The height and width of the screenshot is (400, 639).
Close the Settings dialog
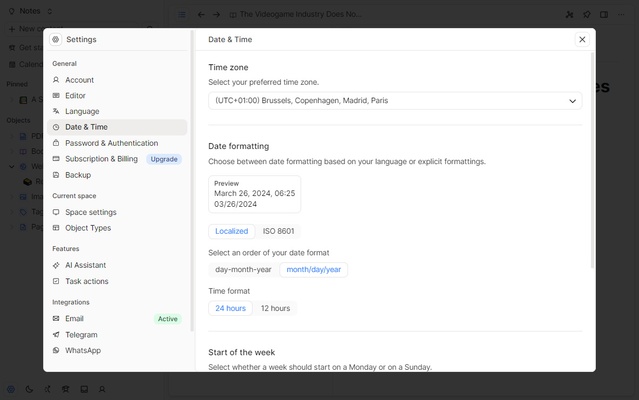coord(582,40)
